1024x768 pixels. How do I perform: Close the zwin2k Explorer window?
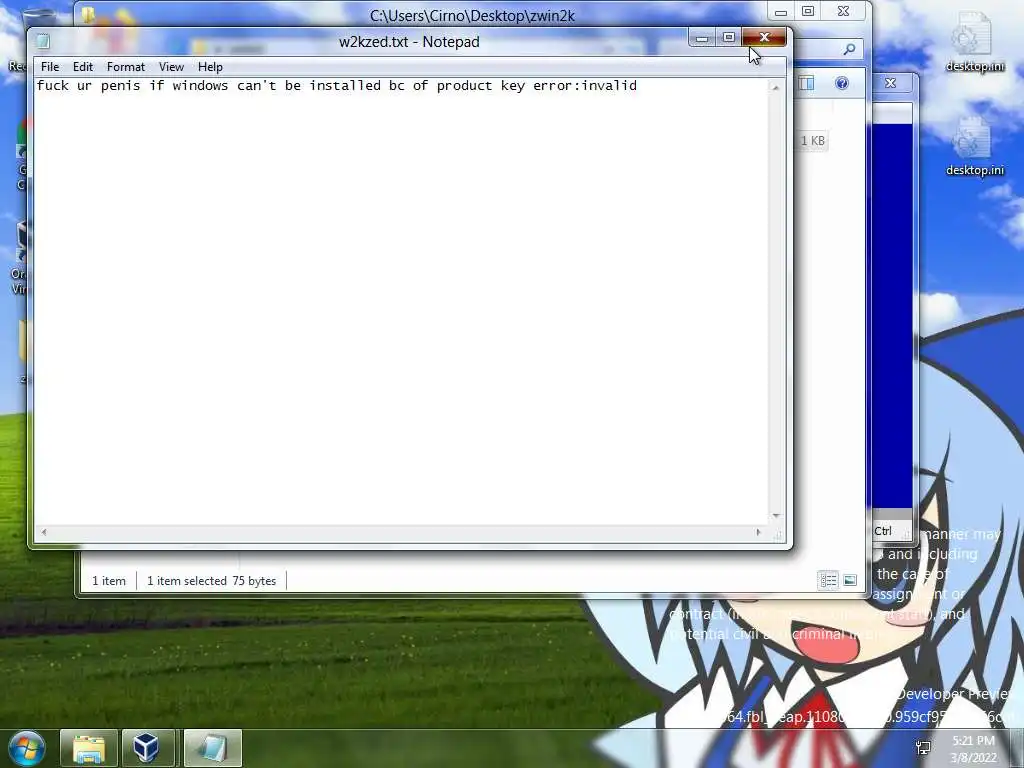[x=844, y=12]
